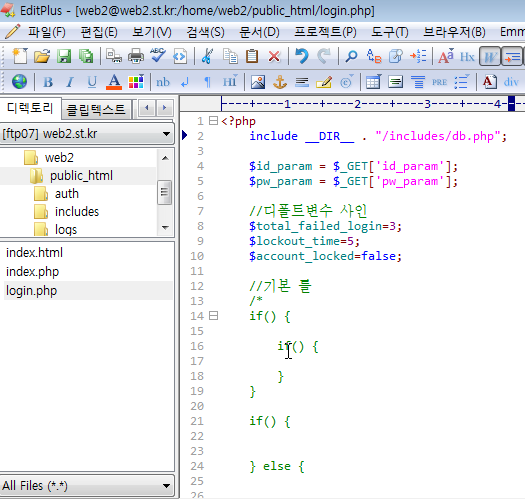Click the PRE tag icon
The width and height of the screenshot is (525, 499).
coord(439,82)
